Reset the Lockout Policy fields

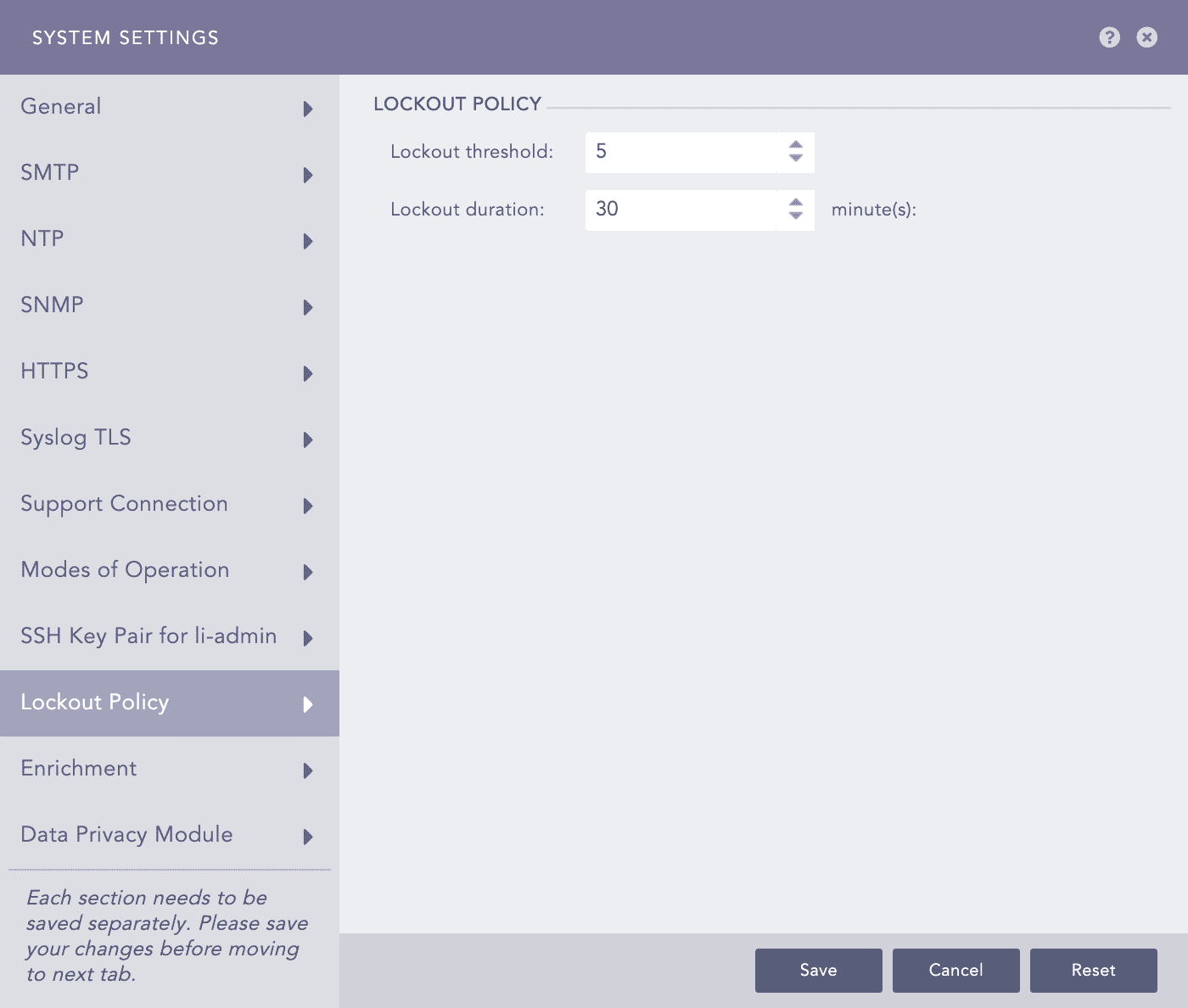point(1093,970)
